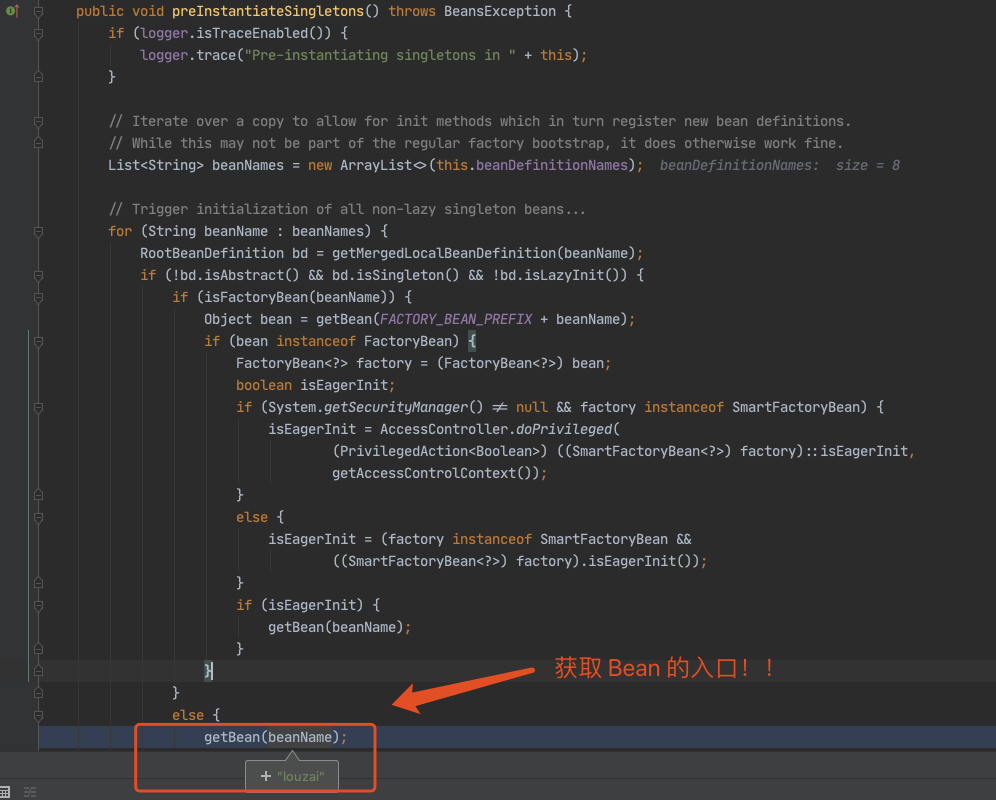Fold the "Iterate over a copy" comment block

click(x=38, y=121)
